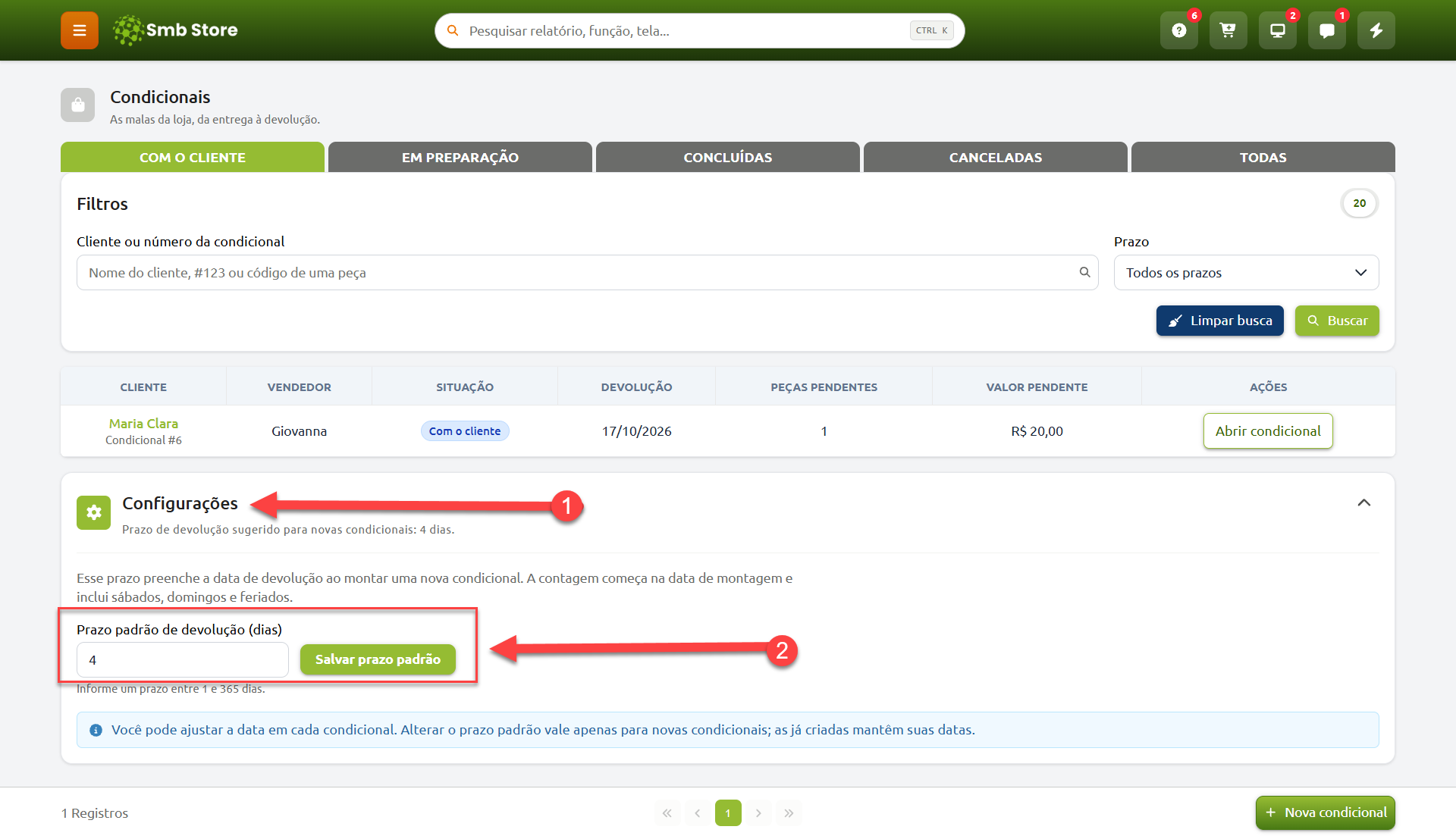Viewport: 1456px width, 839px height.
Task: Click the VALOR PENDENTE column header
Action: click(x=1037, y=387)
